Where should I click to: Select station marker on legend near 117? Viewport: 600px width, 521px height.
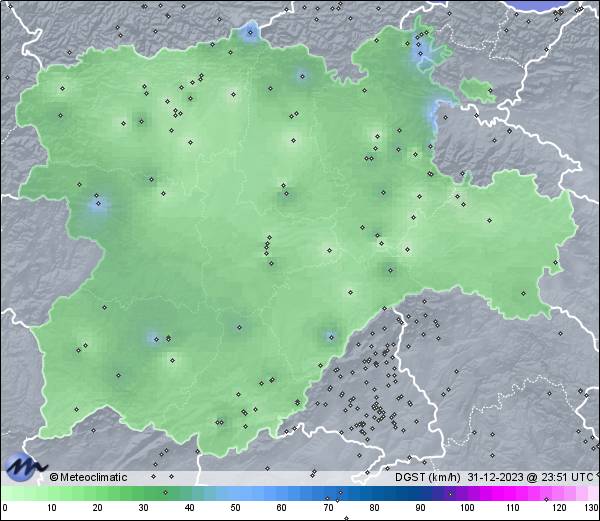click(546, 499)
